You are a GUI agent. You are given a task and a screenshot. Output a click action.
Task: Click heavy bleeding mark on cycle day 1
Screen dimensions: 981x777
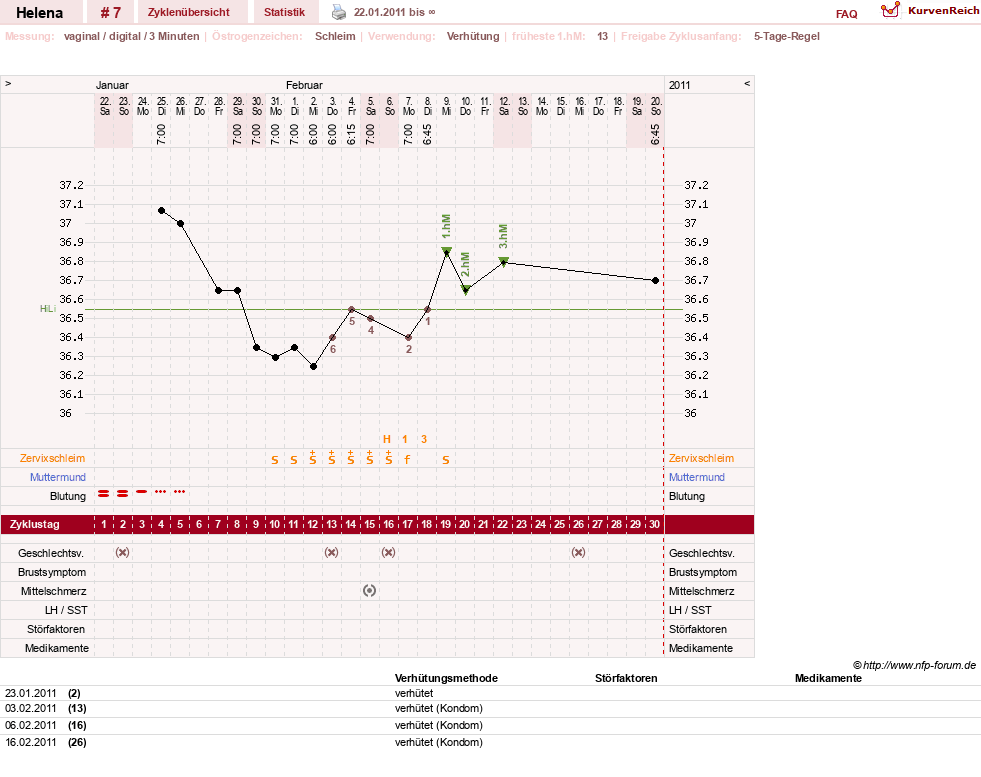[x=104, y=494]
